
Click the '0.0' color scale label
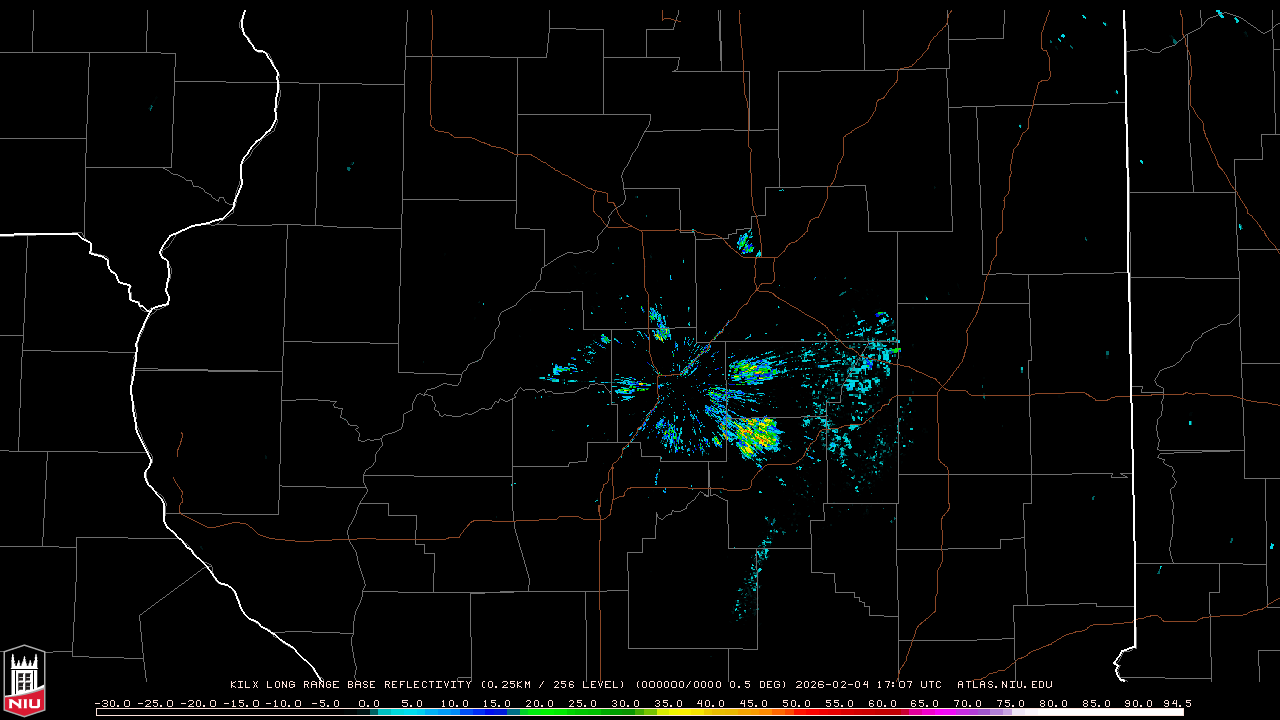[x=369, y=704]
